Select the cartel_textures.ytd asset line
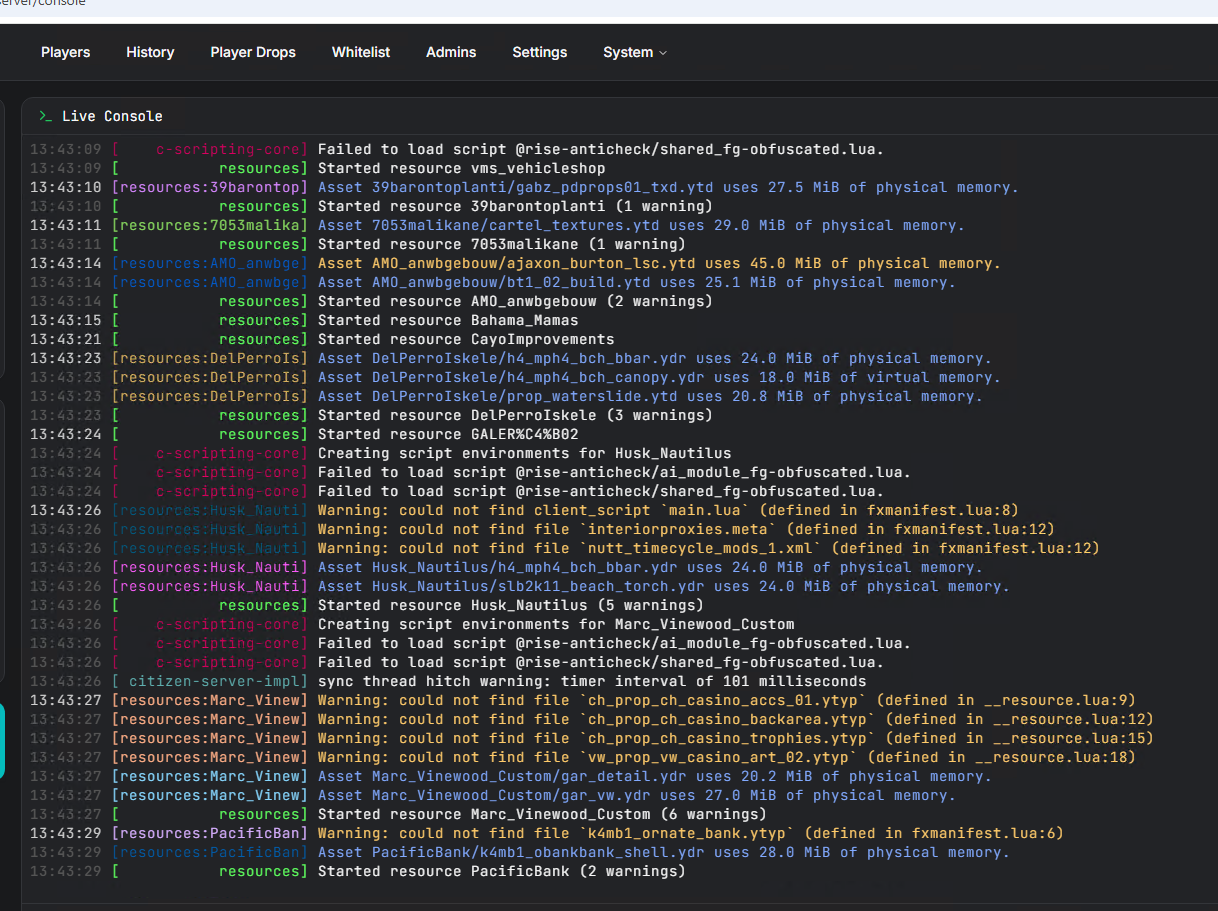The image size is (1218, 911). [641, 225]
